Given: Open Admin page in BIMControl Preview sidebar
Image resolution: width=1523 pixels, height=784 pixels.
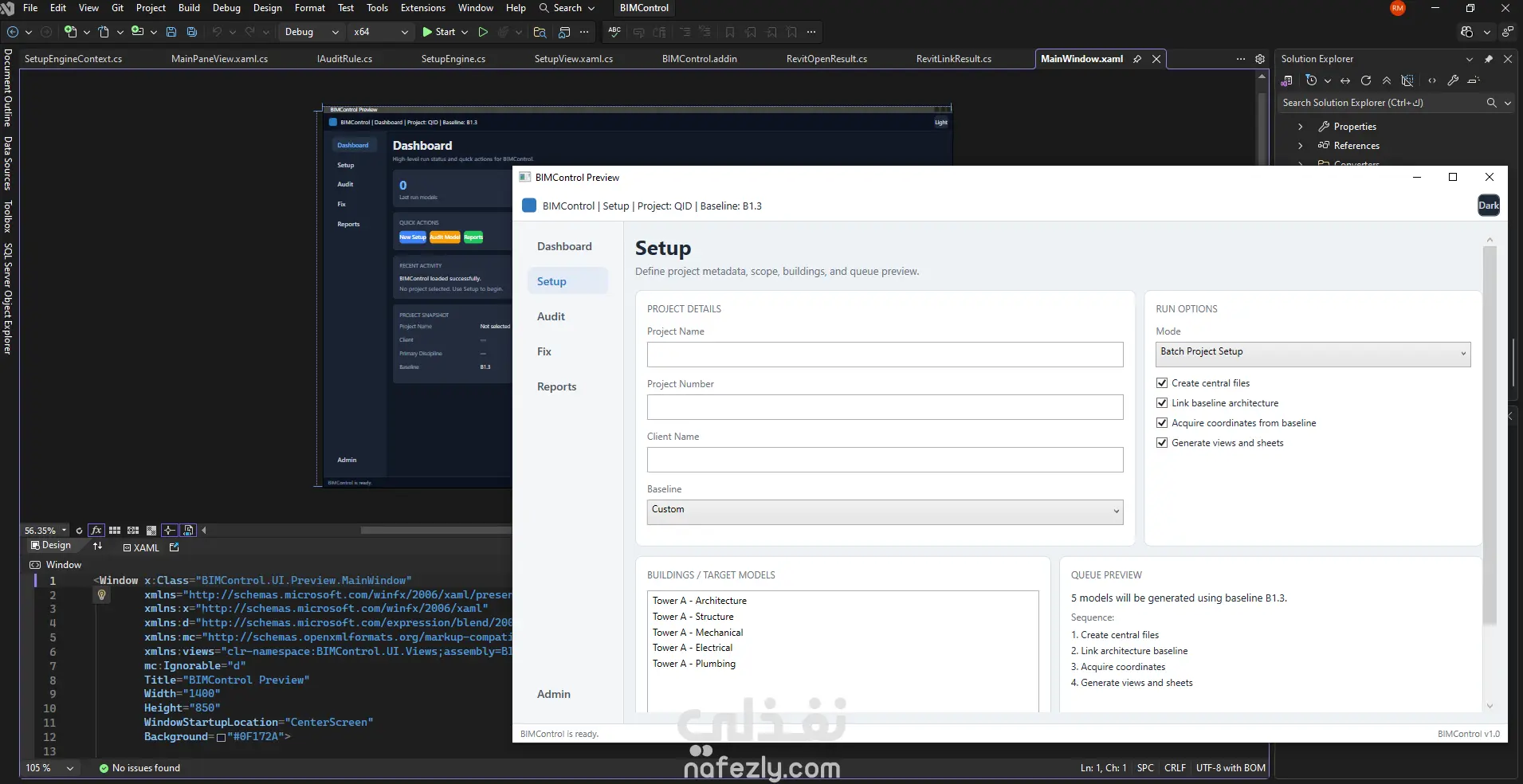Looking at the screenshot, I should point(554,694).
